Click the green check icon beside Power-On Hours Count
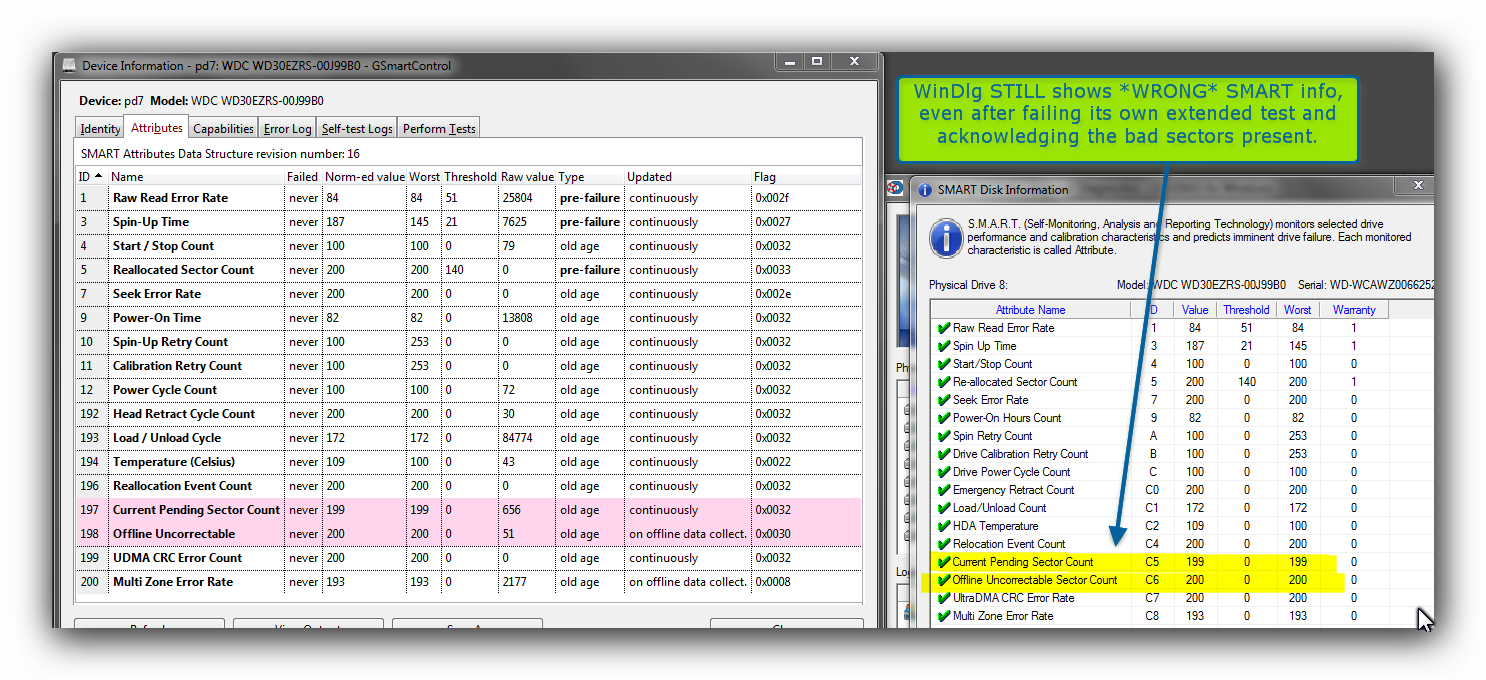The width and height of the screenshot is (1486, 680). click(x=943, y=418)
